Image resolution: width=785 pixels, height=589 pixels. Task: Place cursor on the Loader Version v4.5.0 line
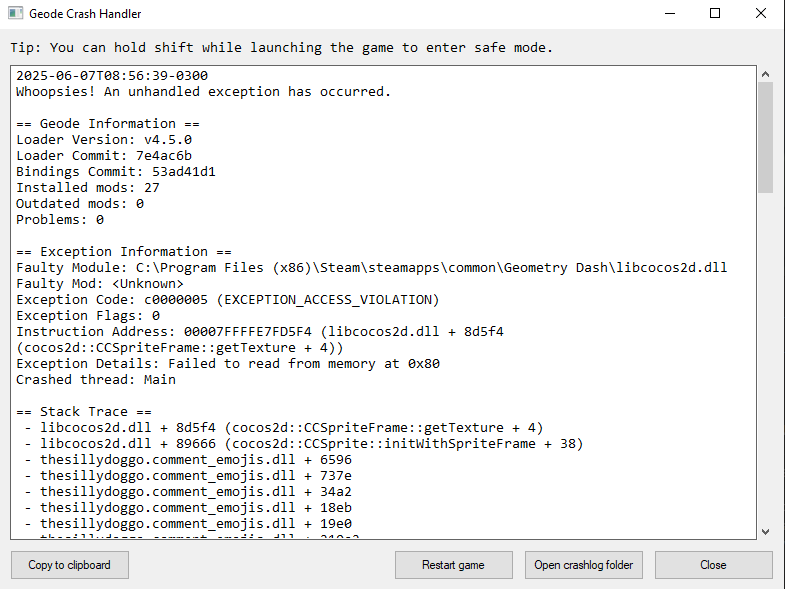point(104,139)
